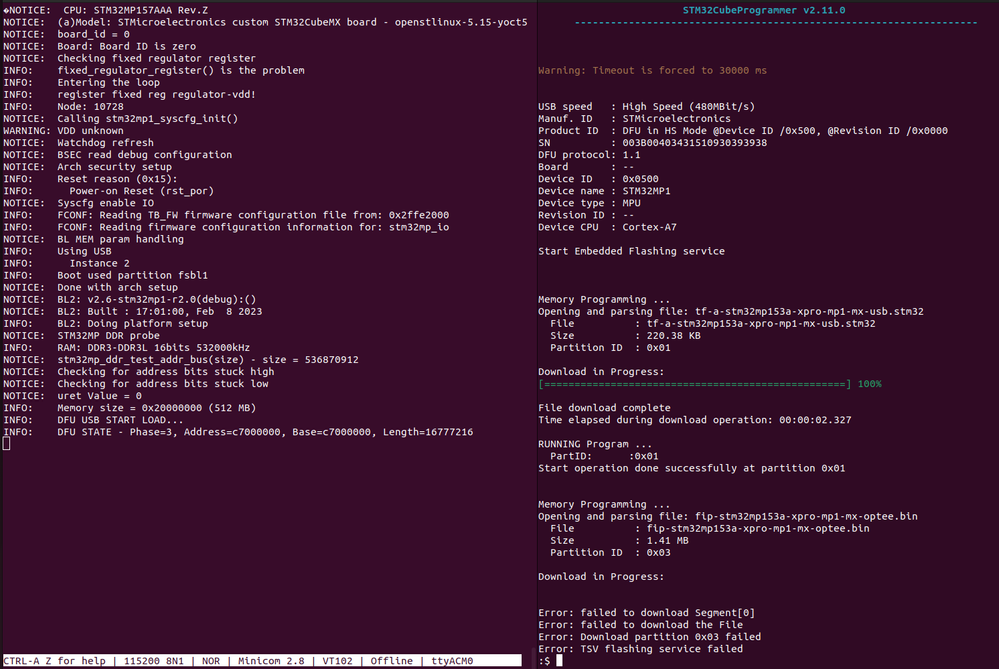Click 'BL2: Built : 17:01:00, Feb 8 2023'
Screen dimensions: 999x669
(133, 312)
